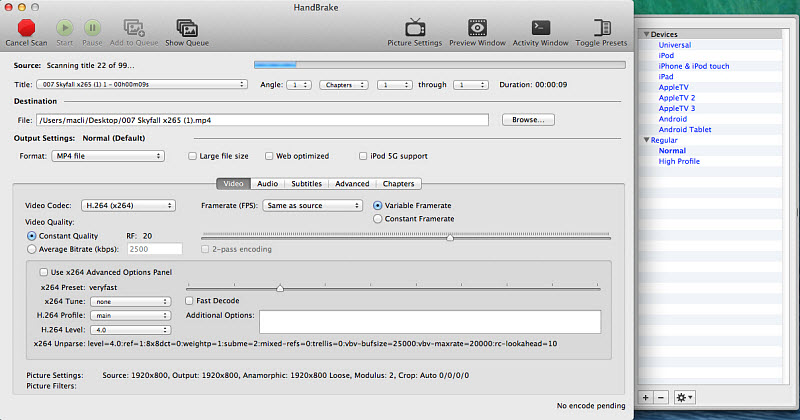
Task: Select the Android preset
Action: coord(672,119)
